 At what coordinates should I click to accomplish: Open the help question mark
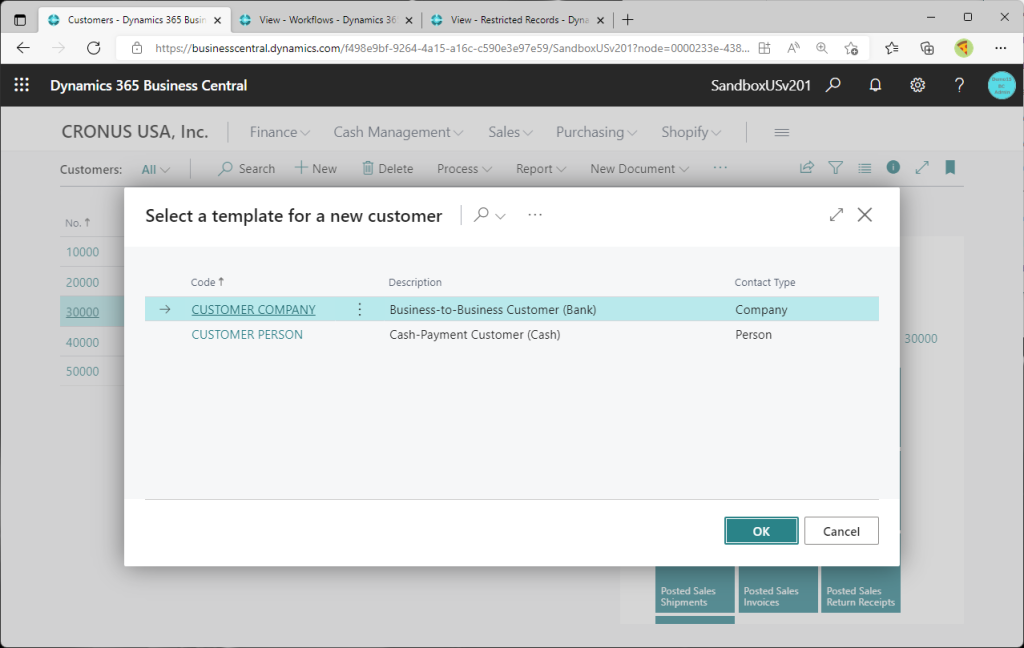[x=959, y=85]
